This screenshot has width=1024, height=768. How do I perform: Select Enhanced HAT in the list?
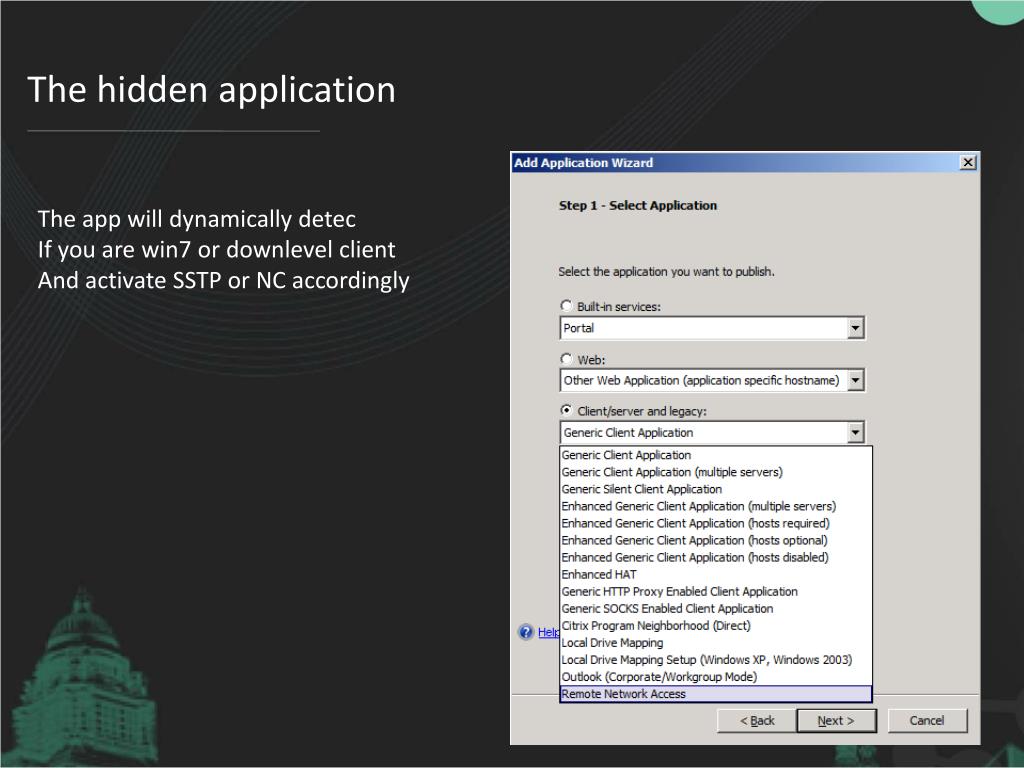pos(716,574)
